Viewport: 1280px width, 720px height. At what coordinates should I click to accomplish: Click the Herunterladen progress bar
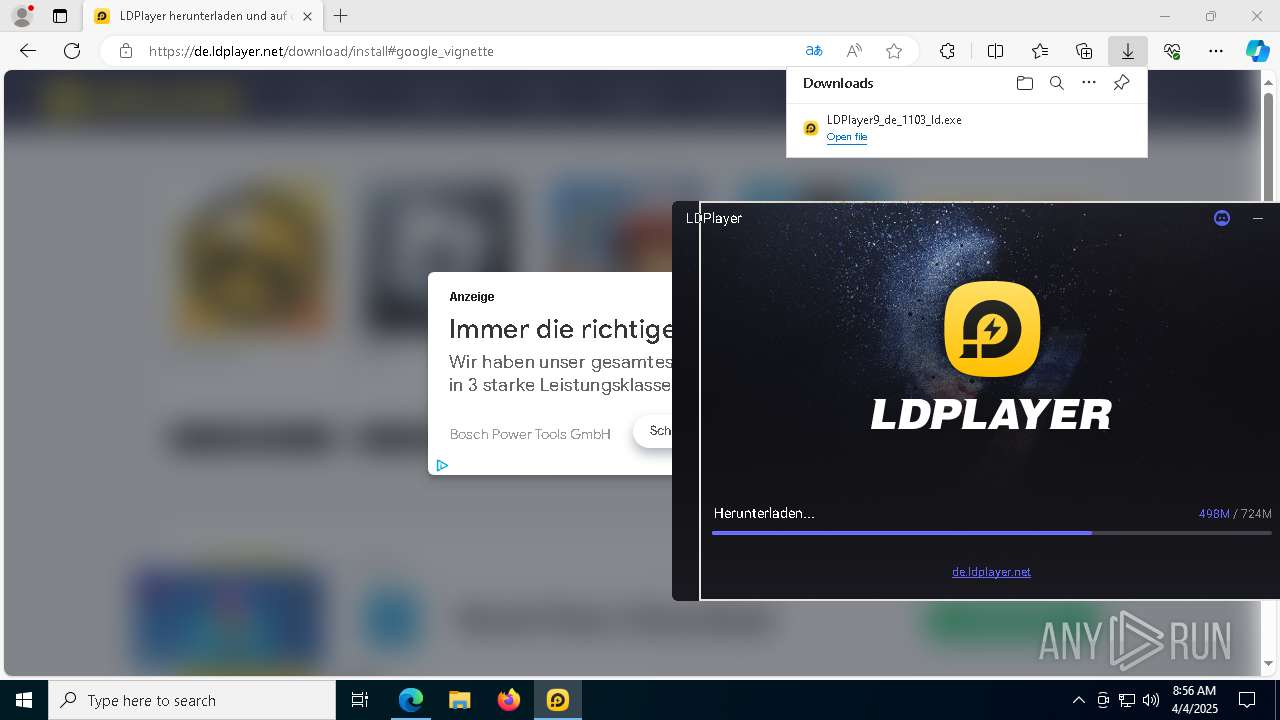(x=991, y=533)
